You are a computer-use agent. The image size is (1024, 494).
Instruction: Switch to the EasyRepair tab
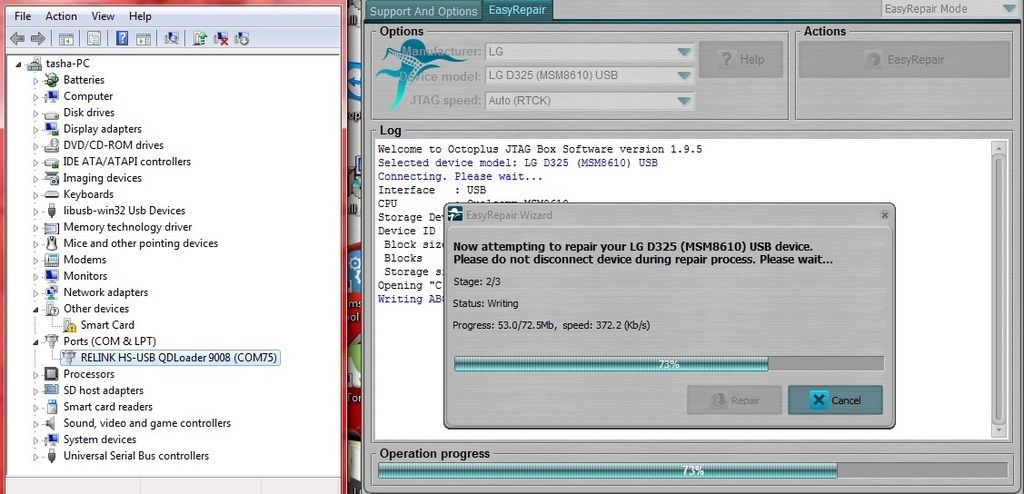(x=517, y=10)
